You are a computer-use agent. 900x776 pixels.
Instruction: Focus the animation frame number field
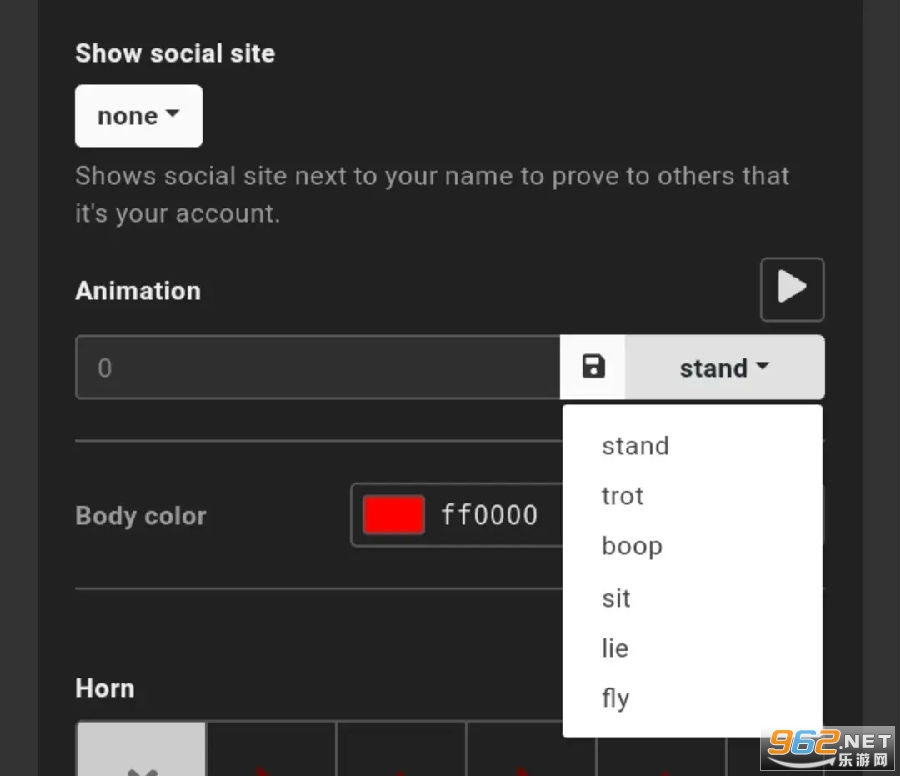[318, 367]
